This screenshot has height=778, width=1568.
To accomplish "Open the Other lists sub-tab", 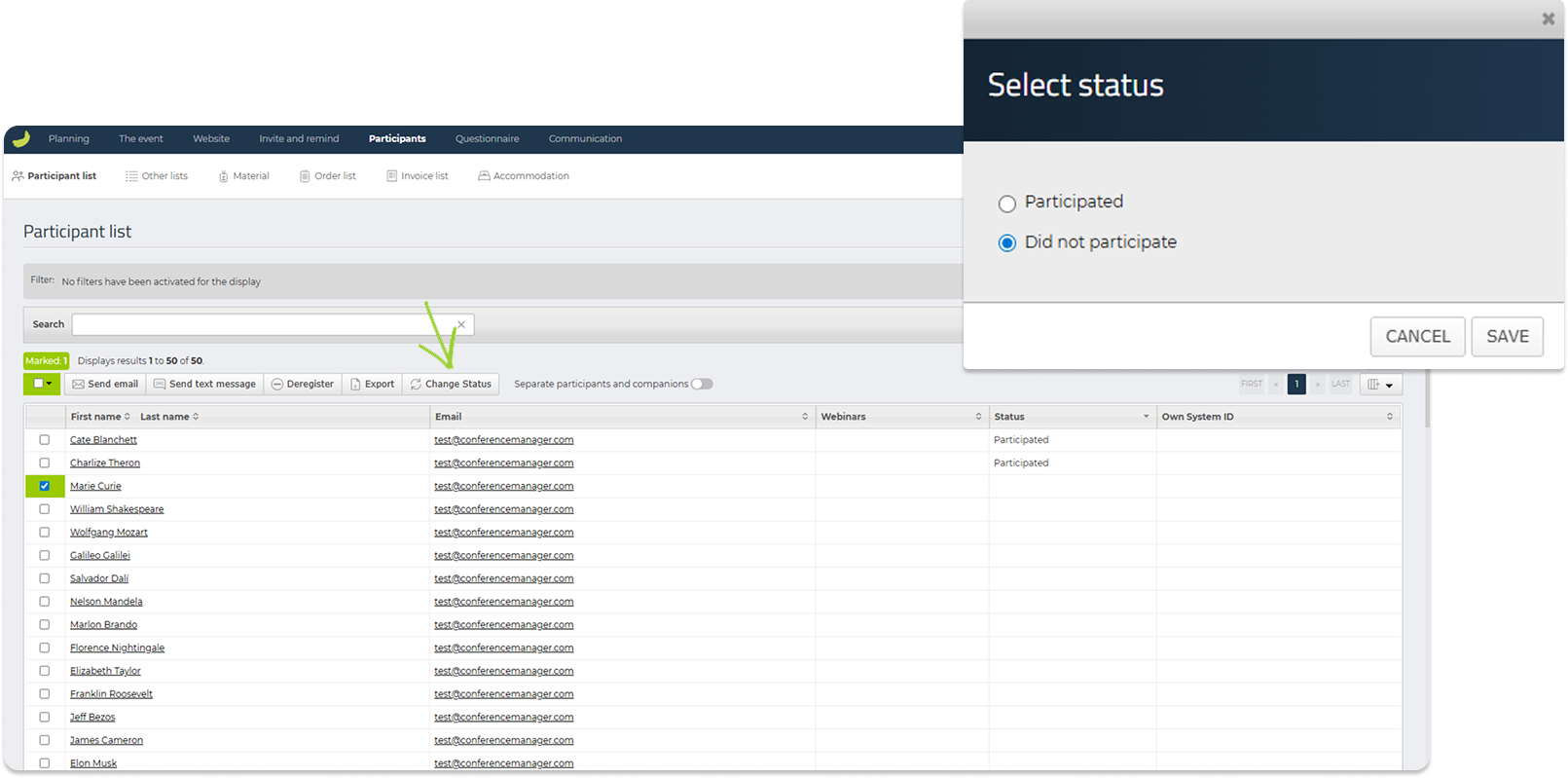I will tap(157, 176).
